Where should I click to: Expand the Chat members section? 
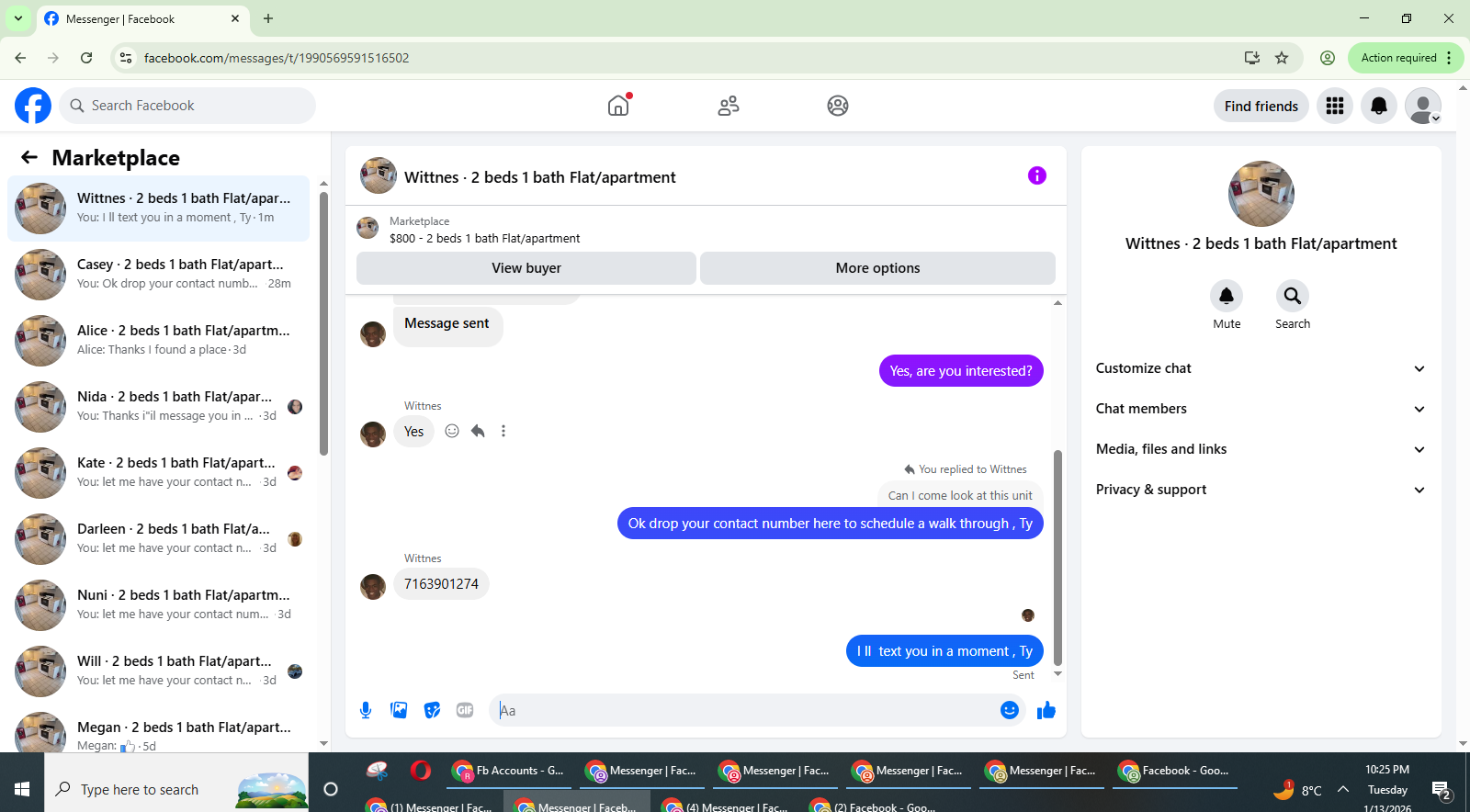[x=1261, y=409]
